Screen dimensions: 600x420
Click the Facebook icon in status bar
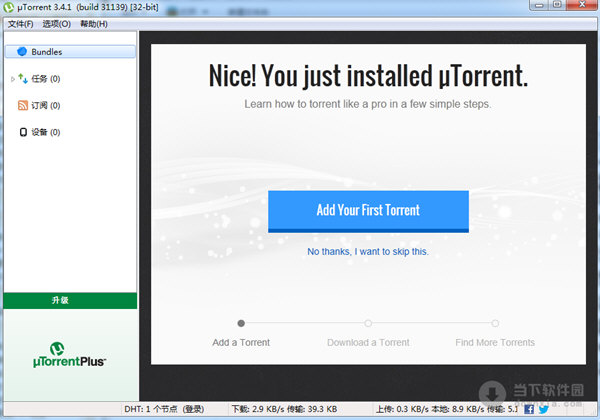click(529, 409)
